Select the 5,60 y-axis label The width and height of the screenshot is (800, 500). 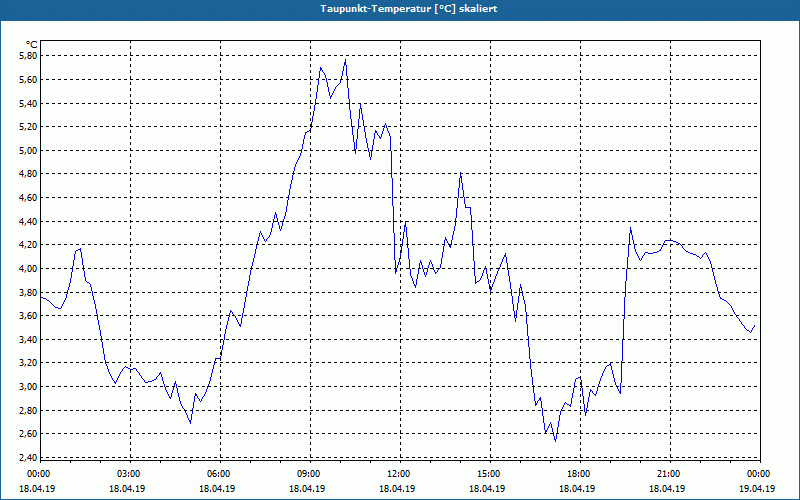point(29,80)
